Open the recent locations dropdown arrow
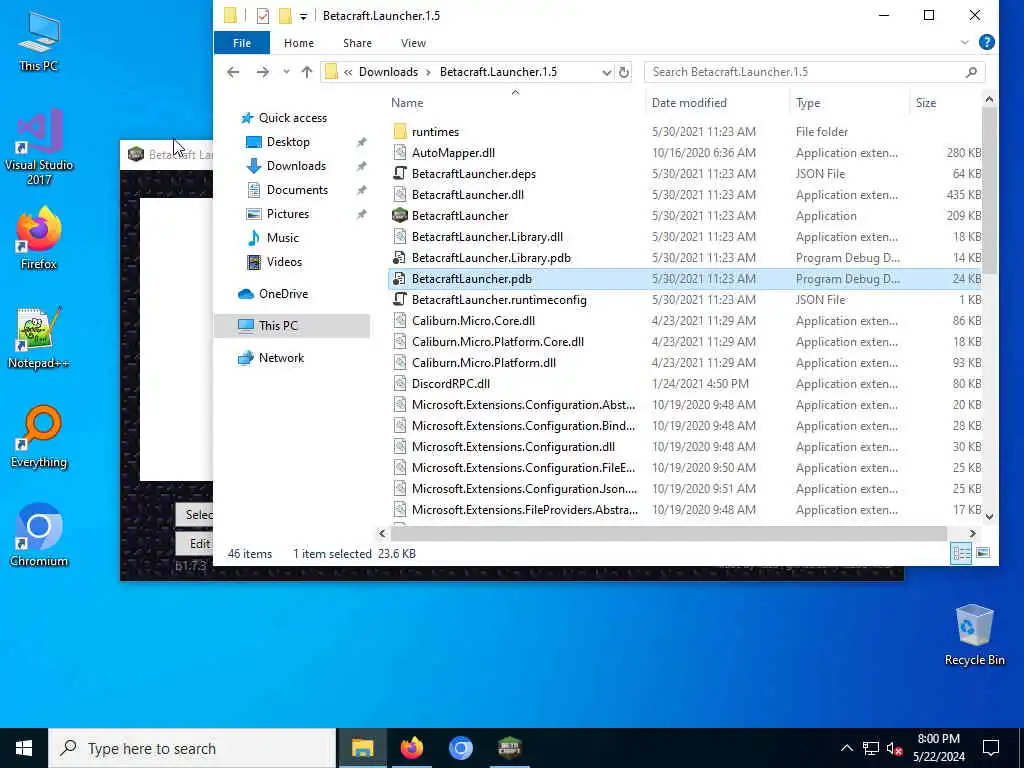The image size is (1024, 768). 286,72
